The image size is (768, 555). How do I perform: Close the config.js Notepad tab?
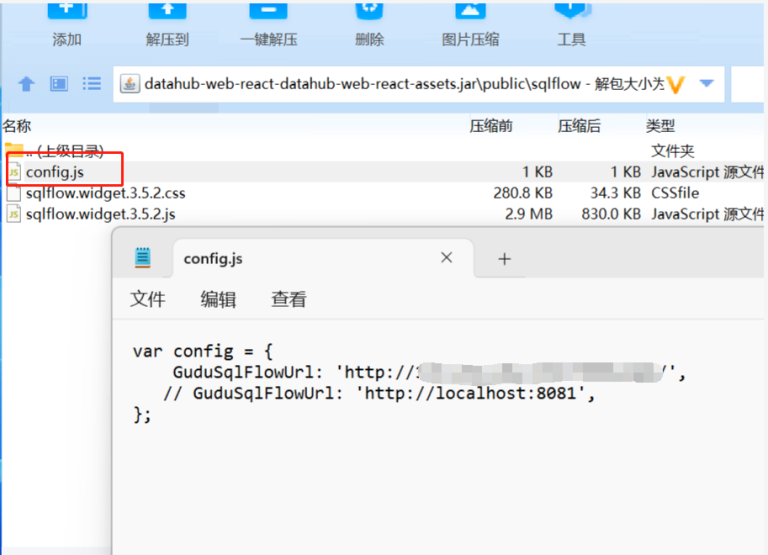[447, 258]
